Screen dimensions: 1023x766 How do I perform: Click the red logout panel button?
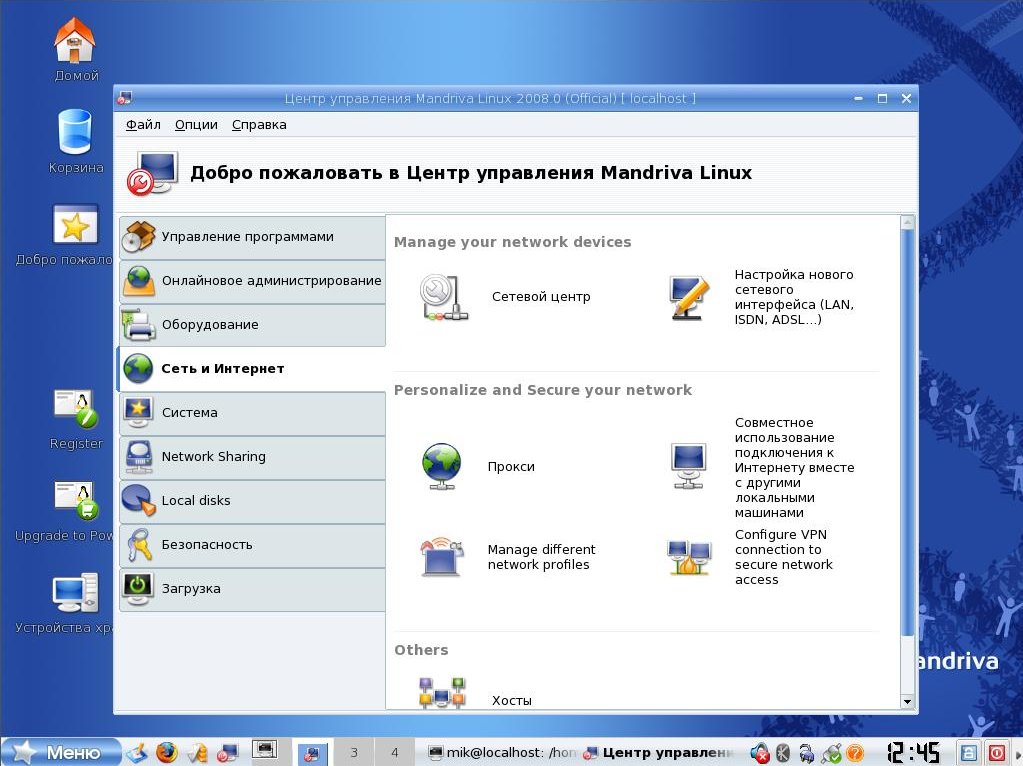996,753
